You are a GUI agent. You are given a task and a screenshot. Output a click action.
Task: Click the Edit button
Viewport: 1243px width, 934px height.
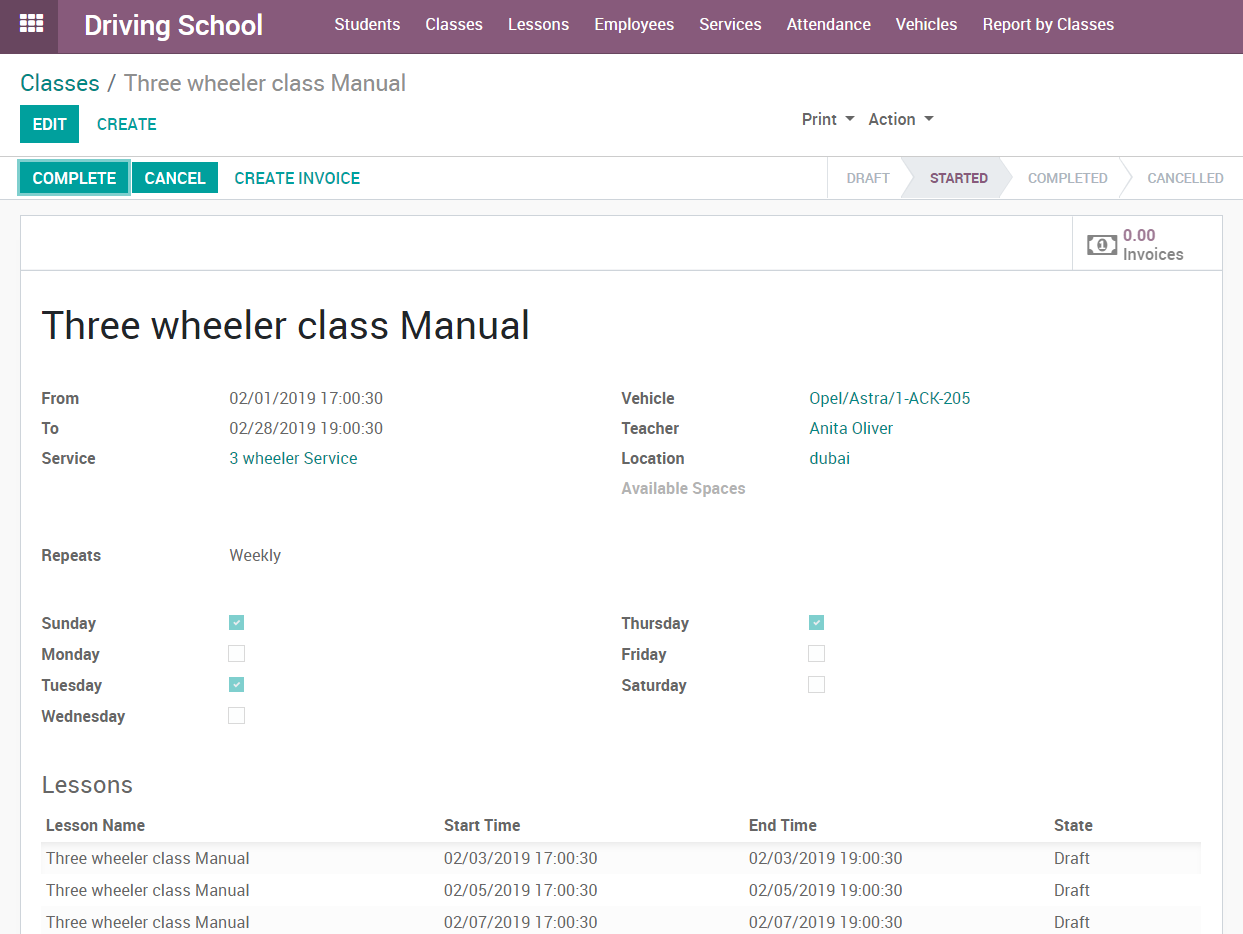(49, 124)
